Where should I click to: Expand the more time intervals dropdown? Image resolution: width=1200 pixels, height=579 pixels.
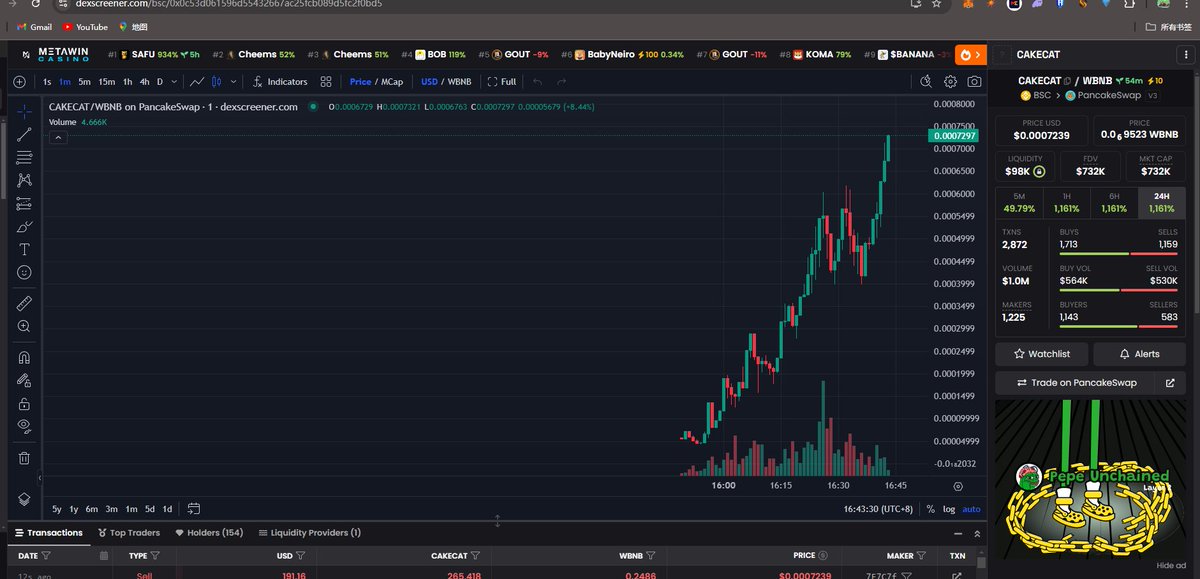pyautogui.click(x=174, y=82)
